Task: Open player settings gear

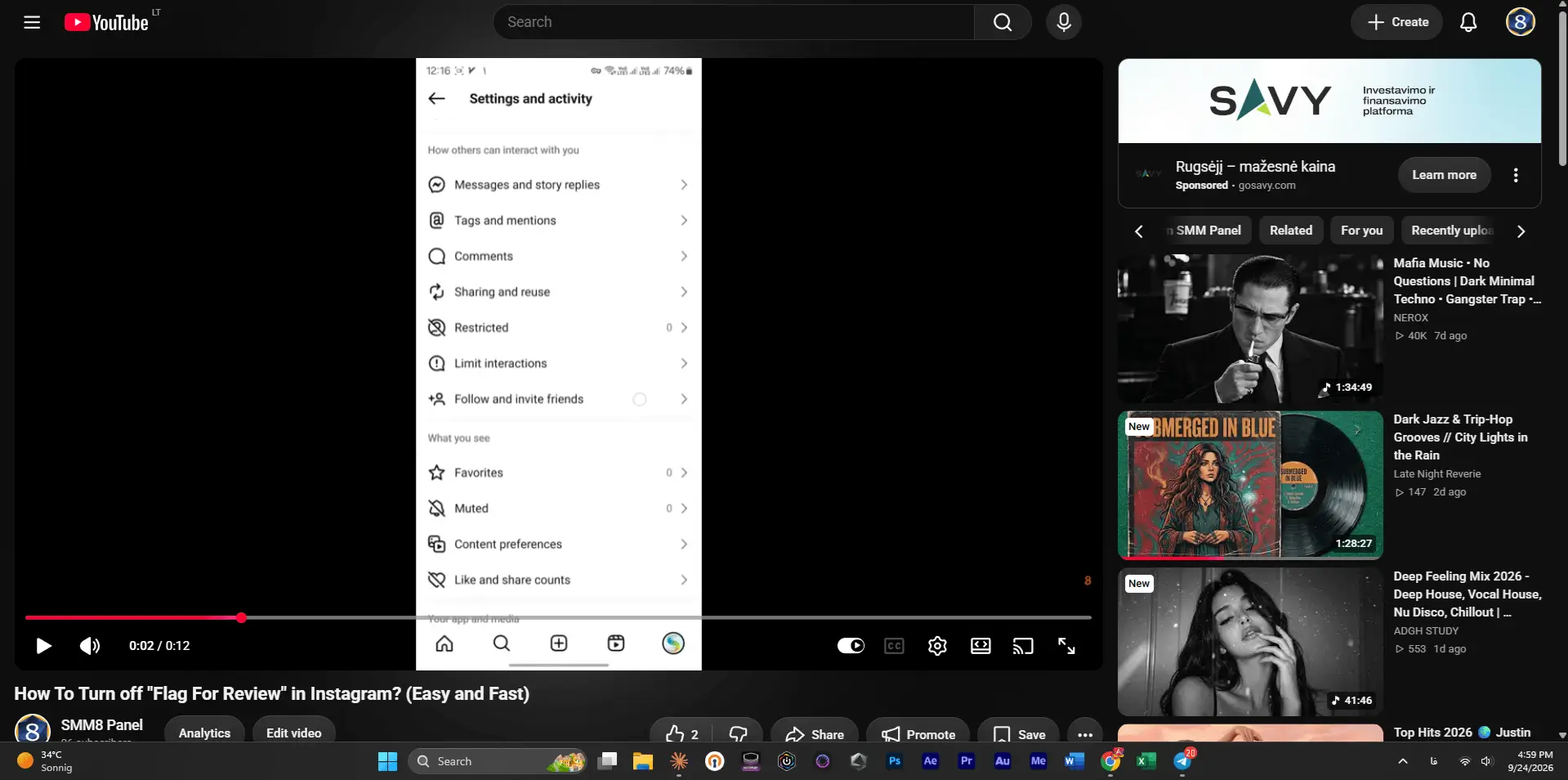Action: pyautogui.click(x=937, y=646)
